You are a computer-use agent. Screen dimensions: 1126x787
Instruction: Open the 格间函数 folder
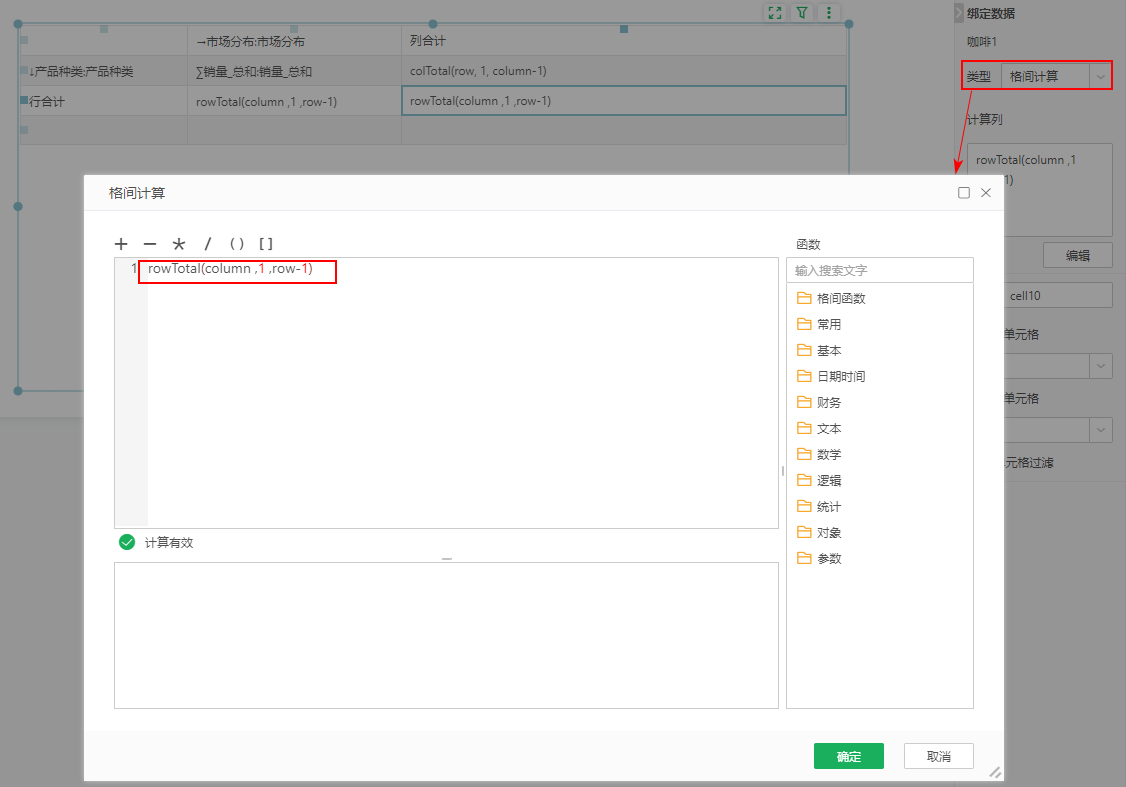832,298
